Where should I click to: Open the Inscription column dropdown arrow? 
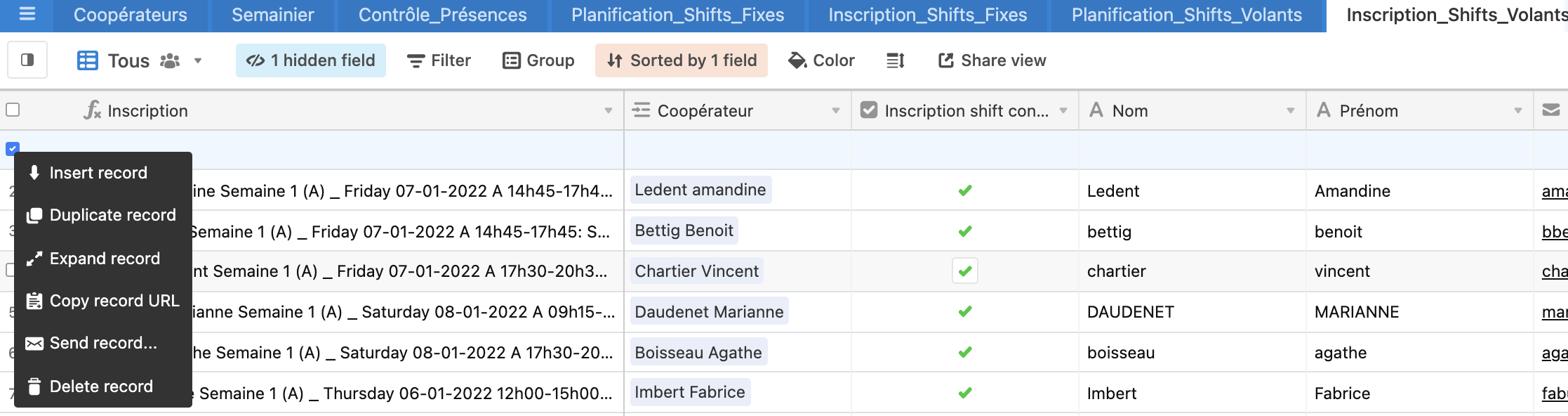coord(608,110)
